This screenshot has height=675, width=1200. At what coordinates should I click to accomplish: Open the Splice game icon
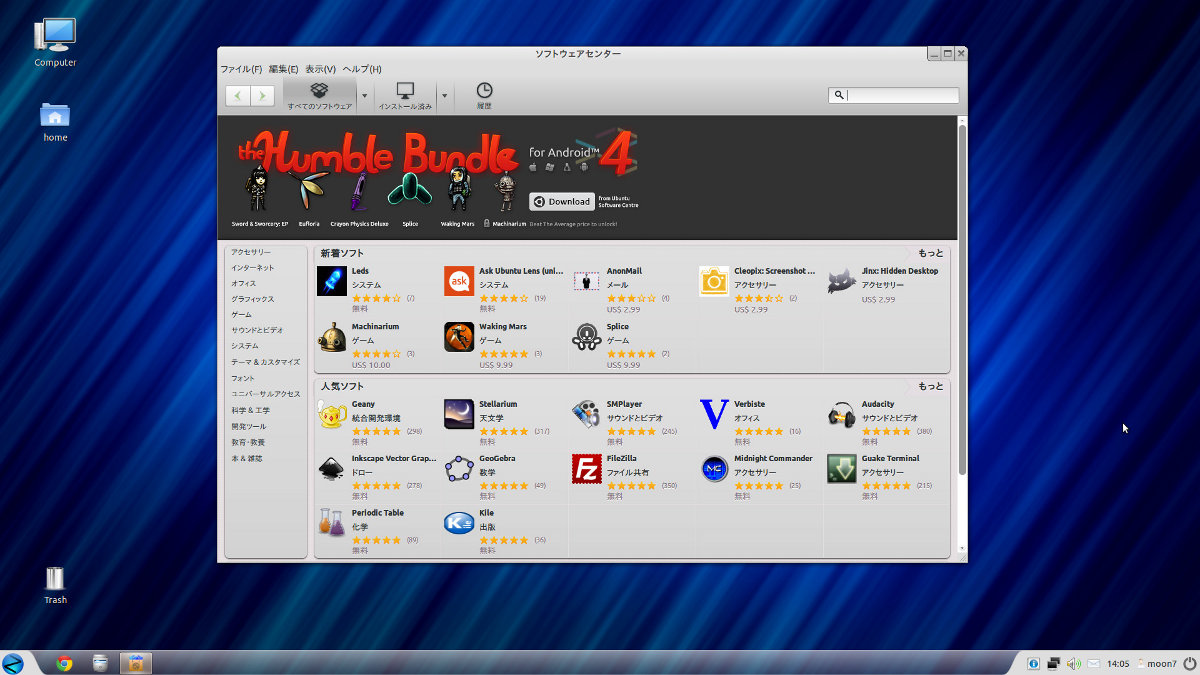pyautogui.click(x=587, y=337)
